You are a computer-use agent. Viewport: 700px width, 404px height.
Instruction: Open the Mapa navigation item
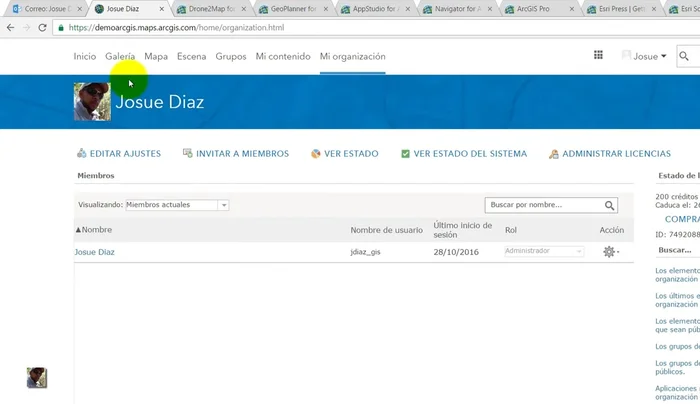click(x=156, y=57)
